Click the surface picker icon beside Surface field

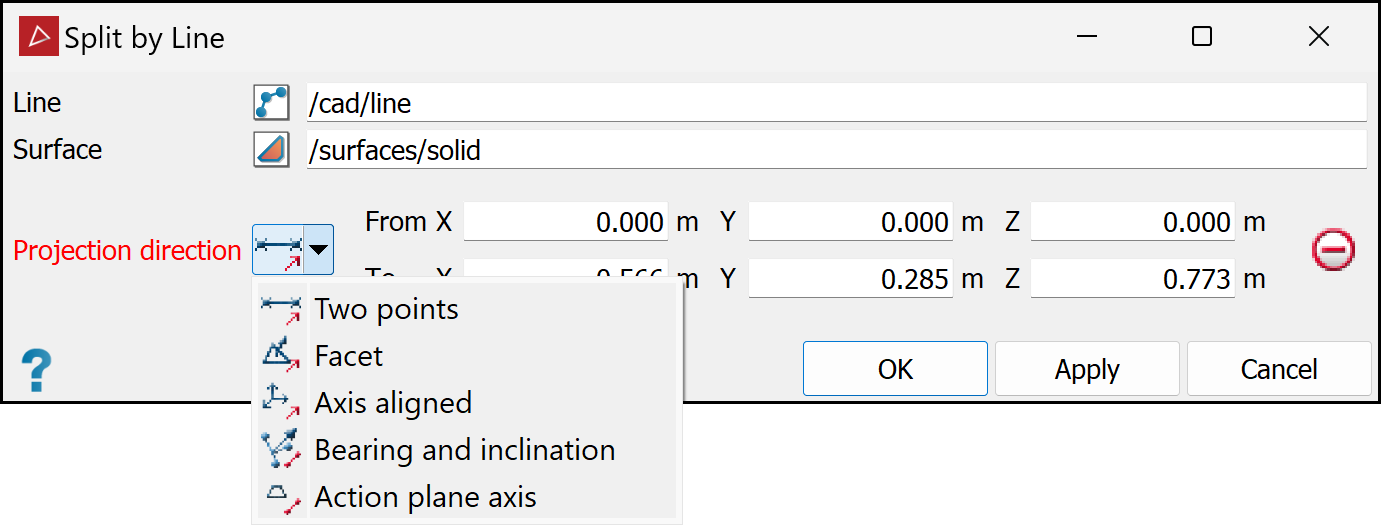tap(271, 150)
